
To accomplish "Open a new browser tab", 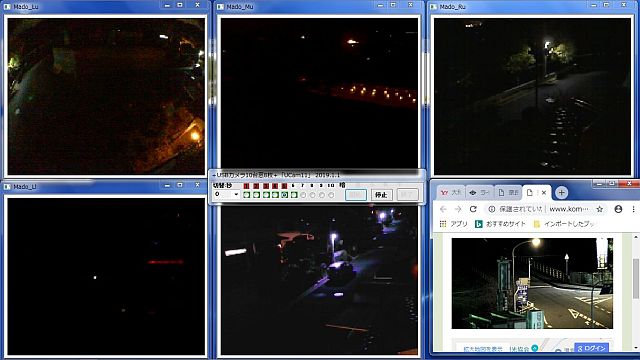I will (x=561, y=193).
